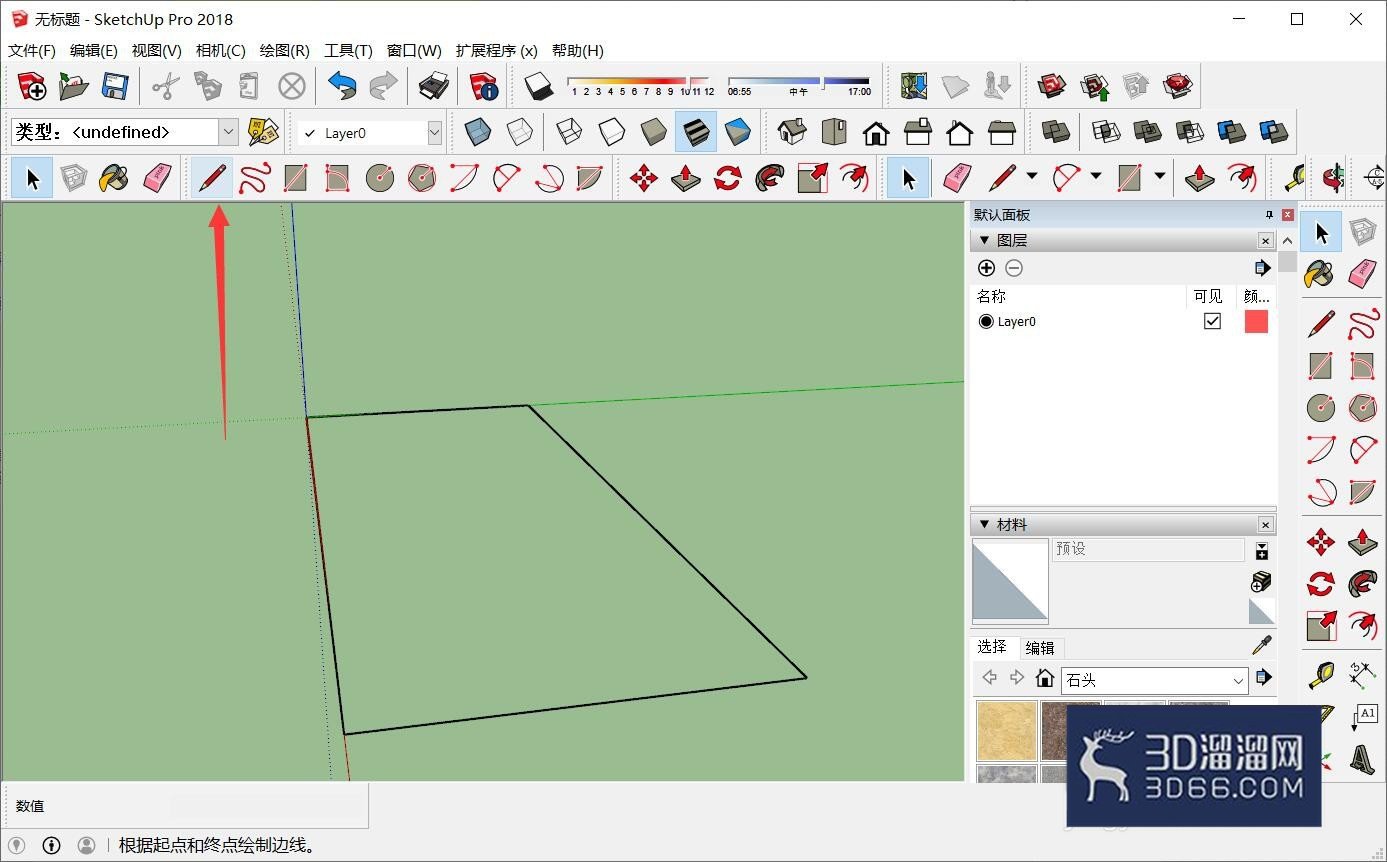Uncheck the Layer0 visible checkbox

click(x=1212, y=321)
